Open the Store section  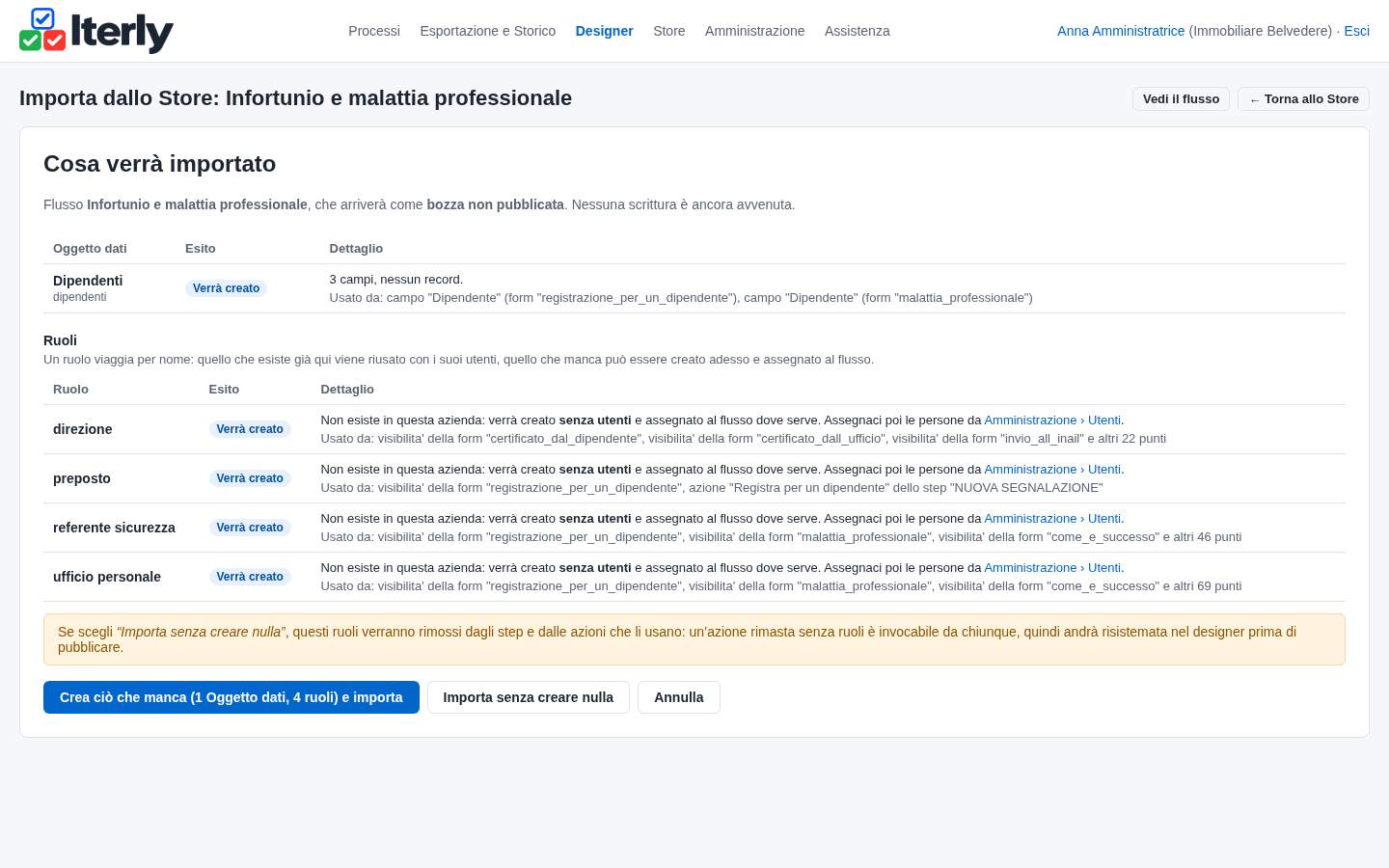pos(669,31)
